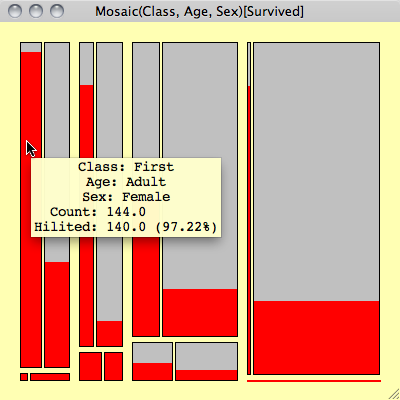Image resolution: width=400 pixels, height=400 pixels.
Task: Click gray area of Third-class adult female tile
Action: click(x=146, y=100)
